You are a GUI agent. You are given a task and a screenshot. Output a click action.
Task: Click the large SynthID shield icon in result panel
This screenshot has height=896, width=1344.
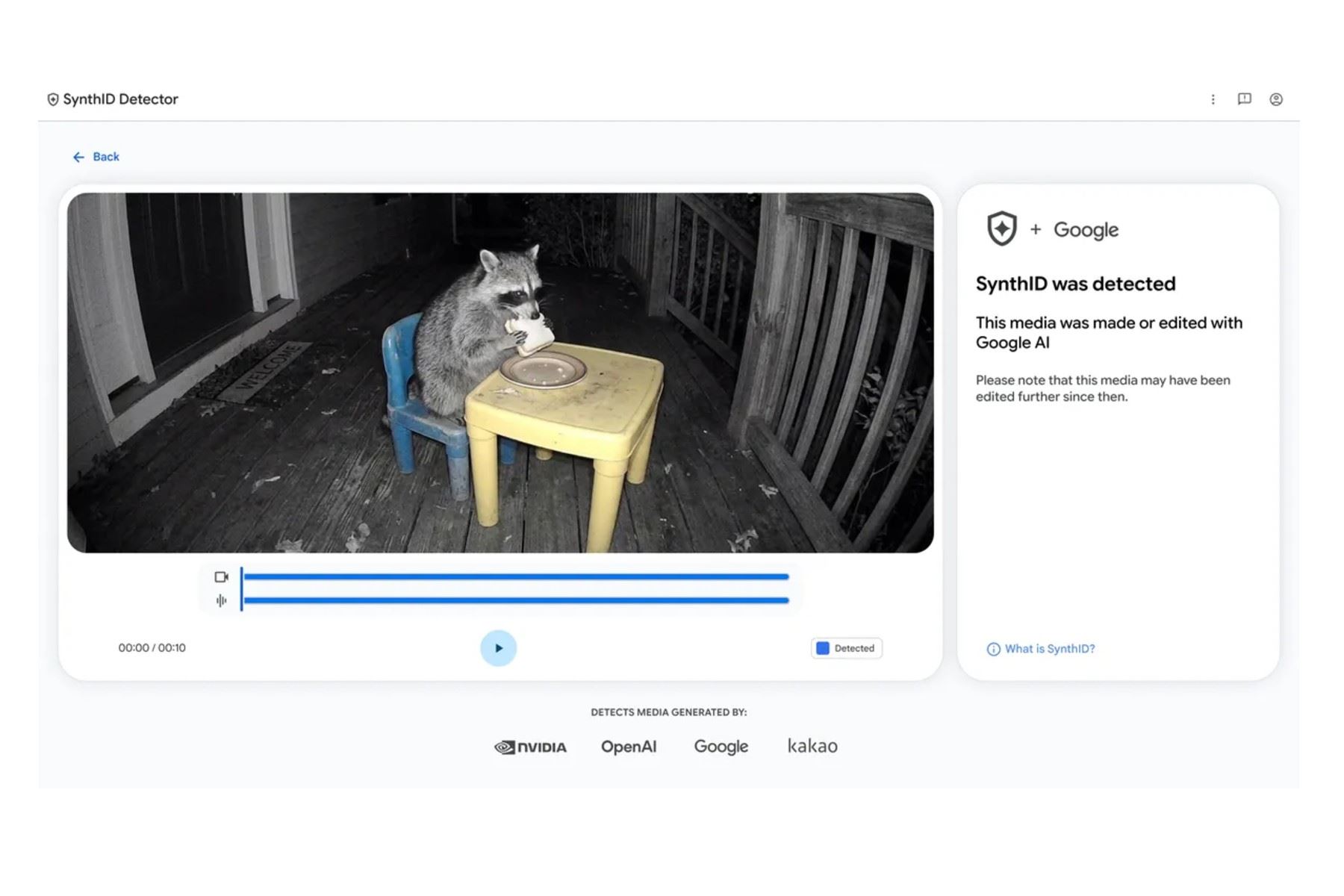coord(1001,228)
